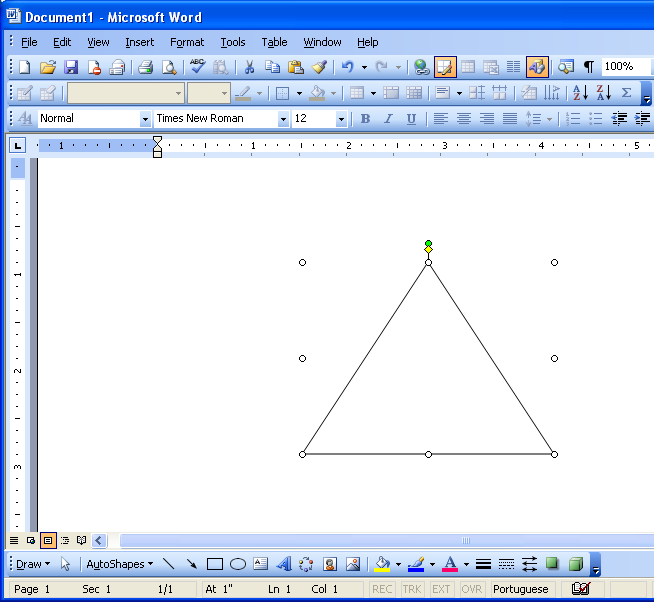
Task: Toggle Bold formatting
Action: click(x=365, y=119)
